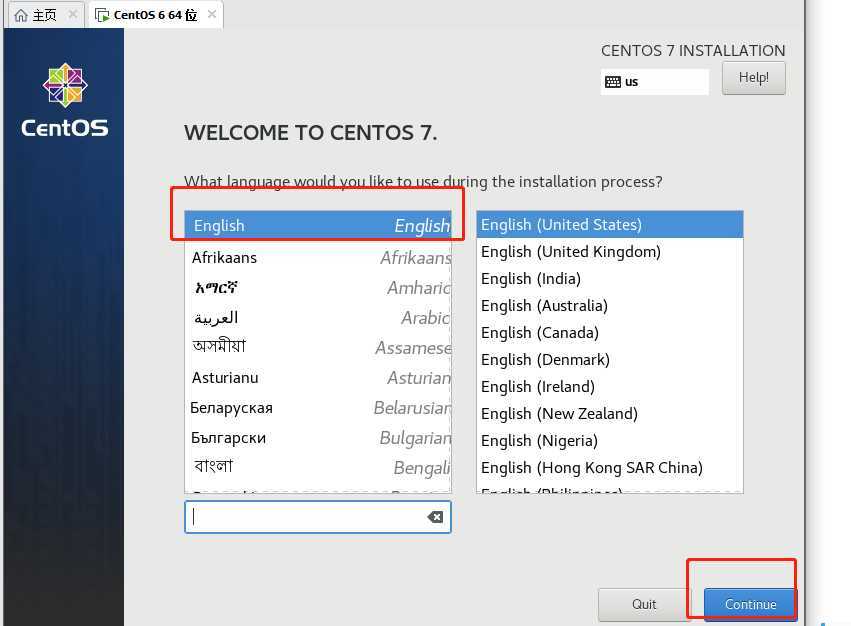Select English (Australia) locale

pos(609,306)
